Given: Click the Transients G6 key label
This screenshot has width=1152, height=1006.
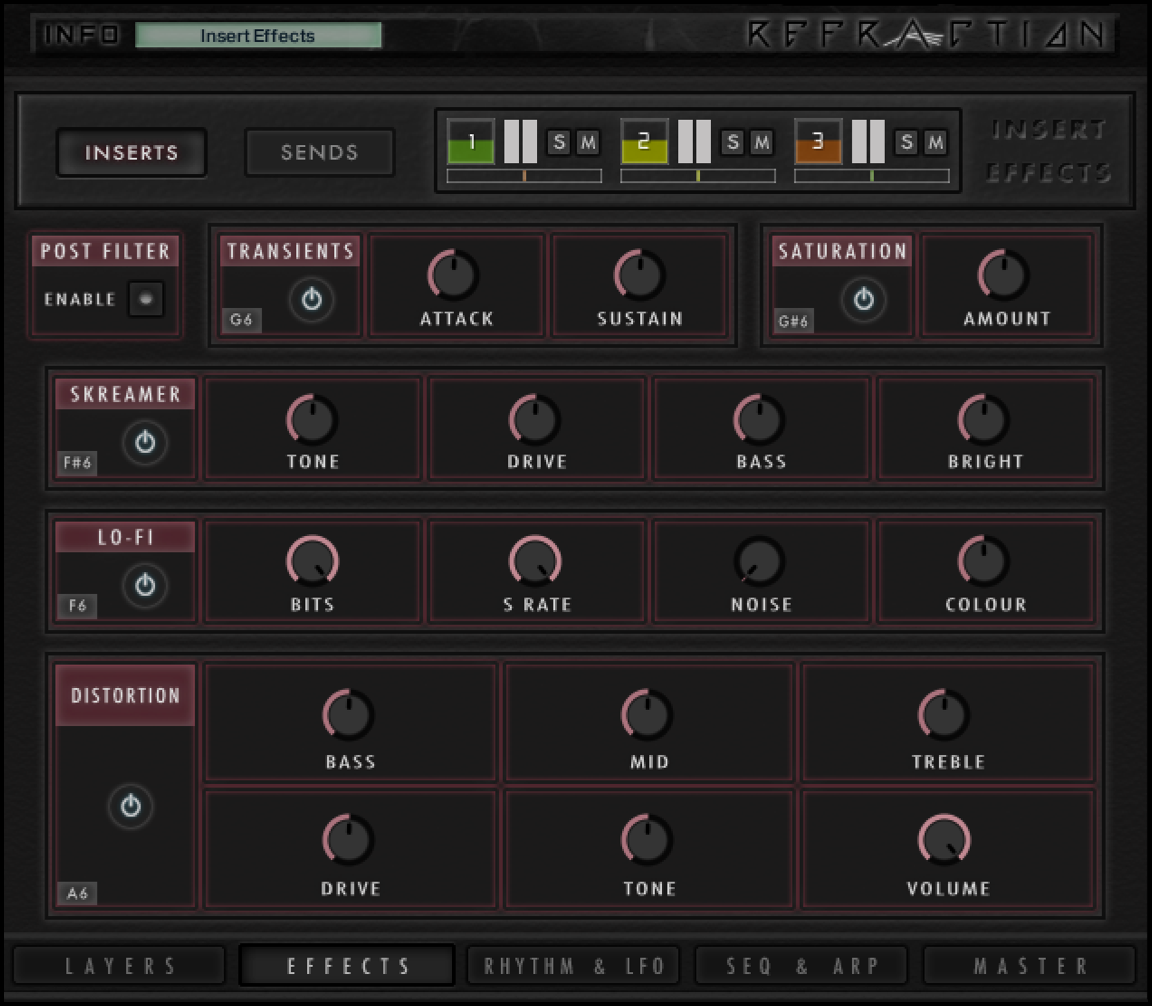Looking at the screenshot, I should tap(241, 320).
